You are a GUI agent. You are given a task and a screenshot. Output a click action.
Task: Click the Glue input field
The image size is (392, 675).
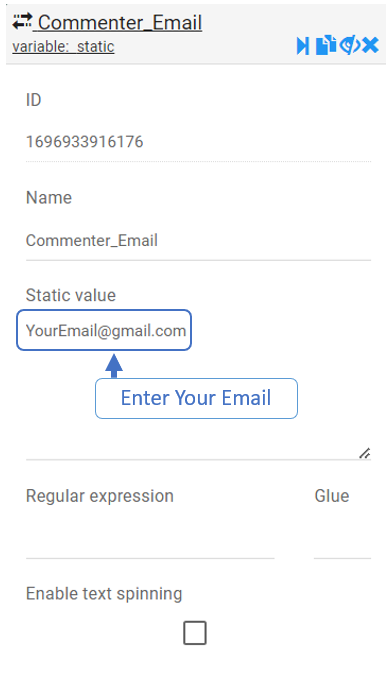pos(342,541)
